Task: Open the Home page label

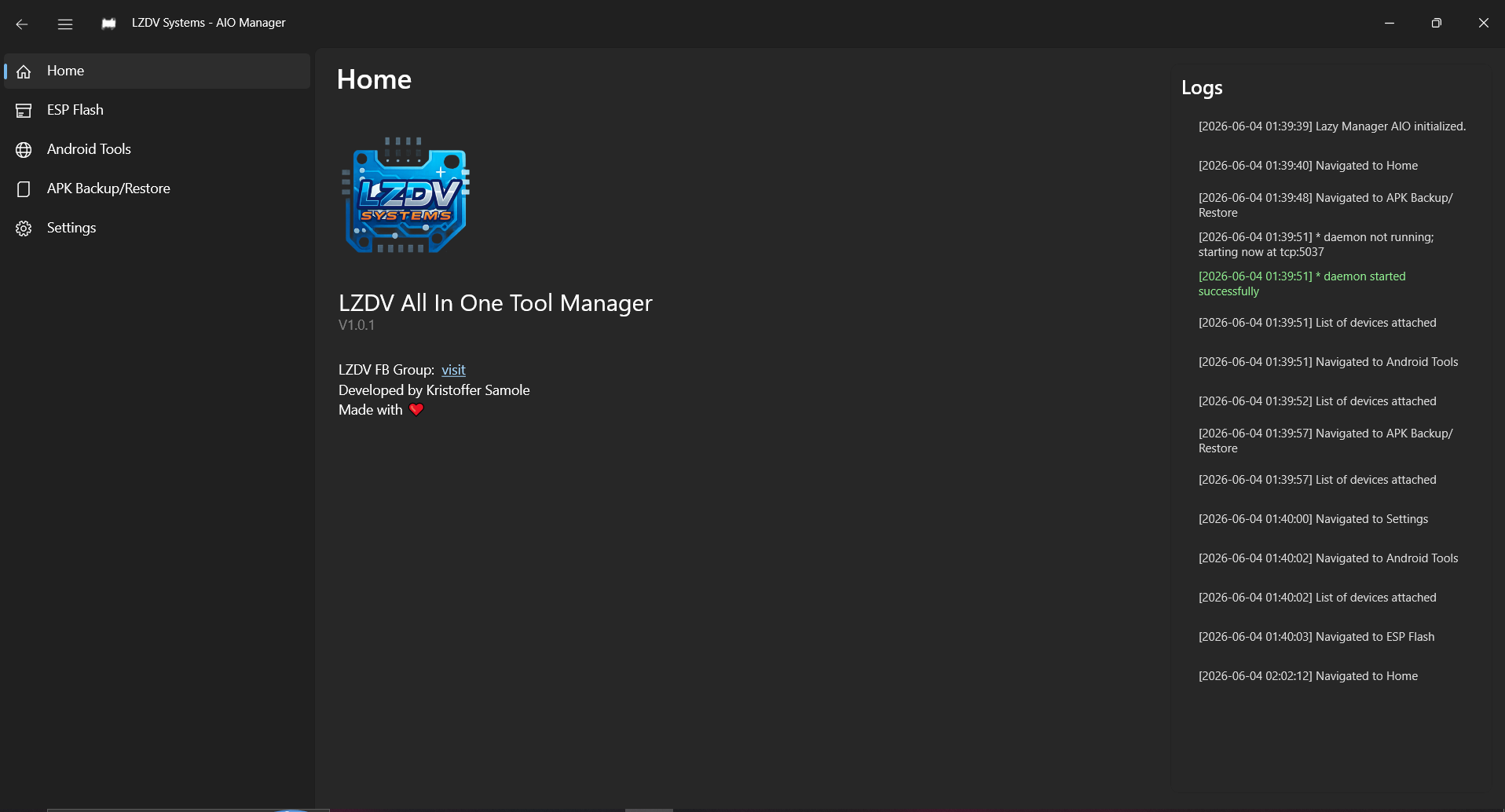Action: (x=65, y=71)
